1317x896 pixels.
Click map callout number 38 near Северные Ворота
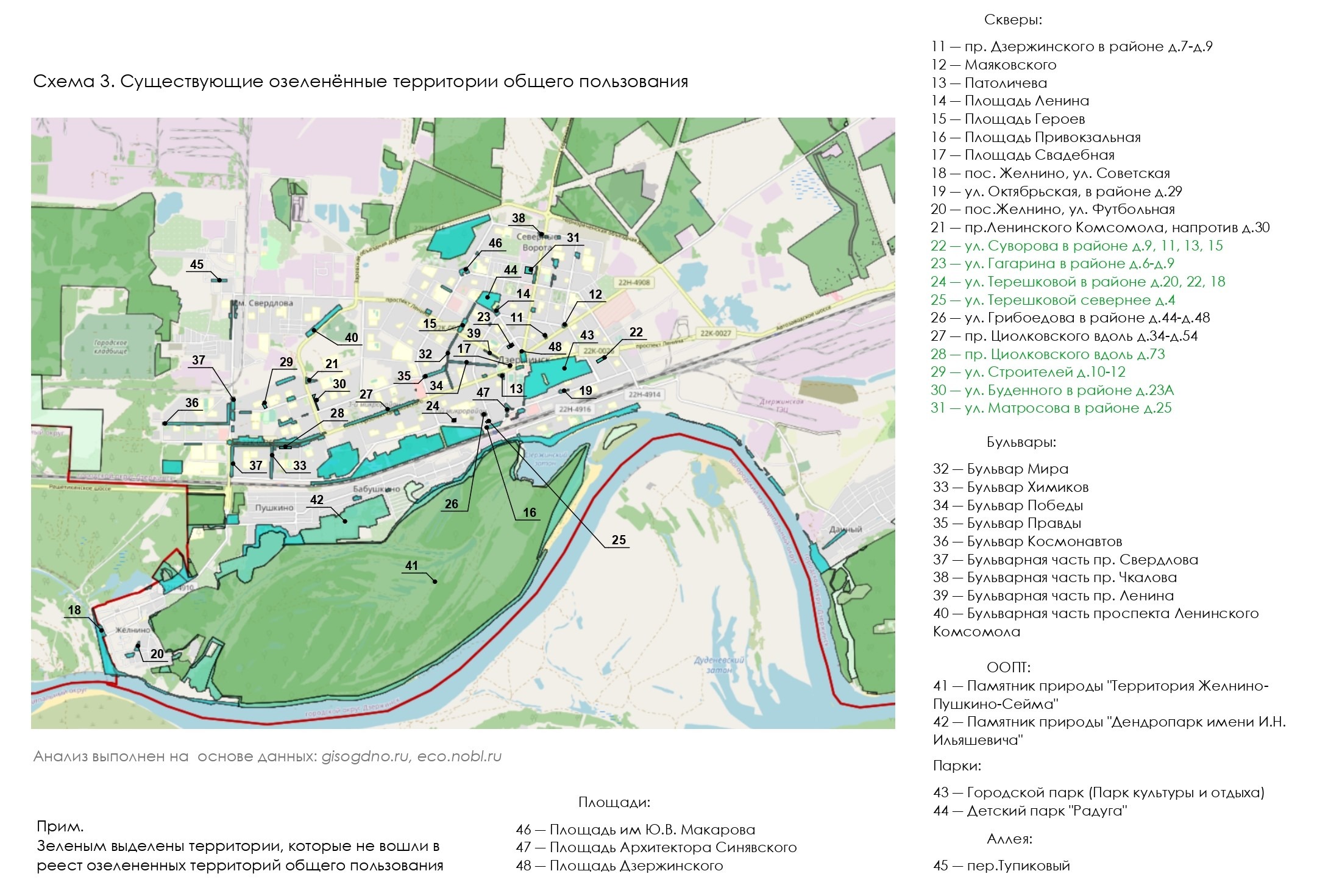[x=519, y=218]
